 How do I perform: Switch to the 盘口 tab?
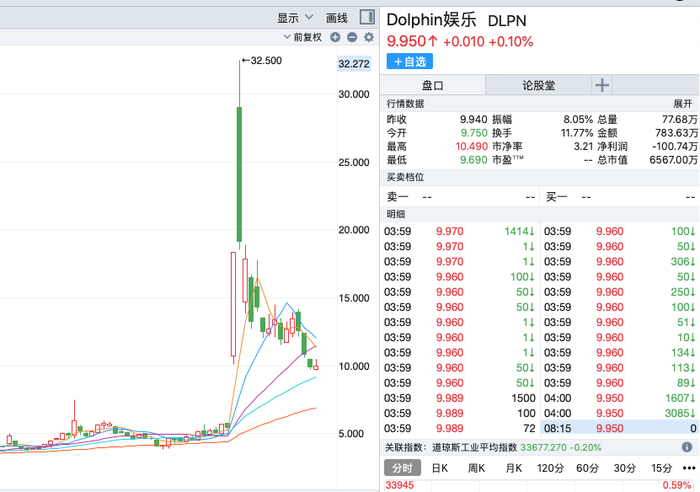point(433,85)
